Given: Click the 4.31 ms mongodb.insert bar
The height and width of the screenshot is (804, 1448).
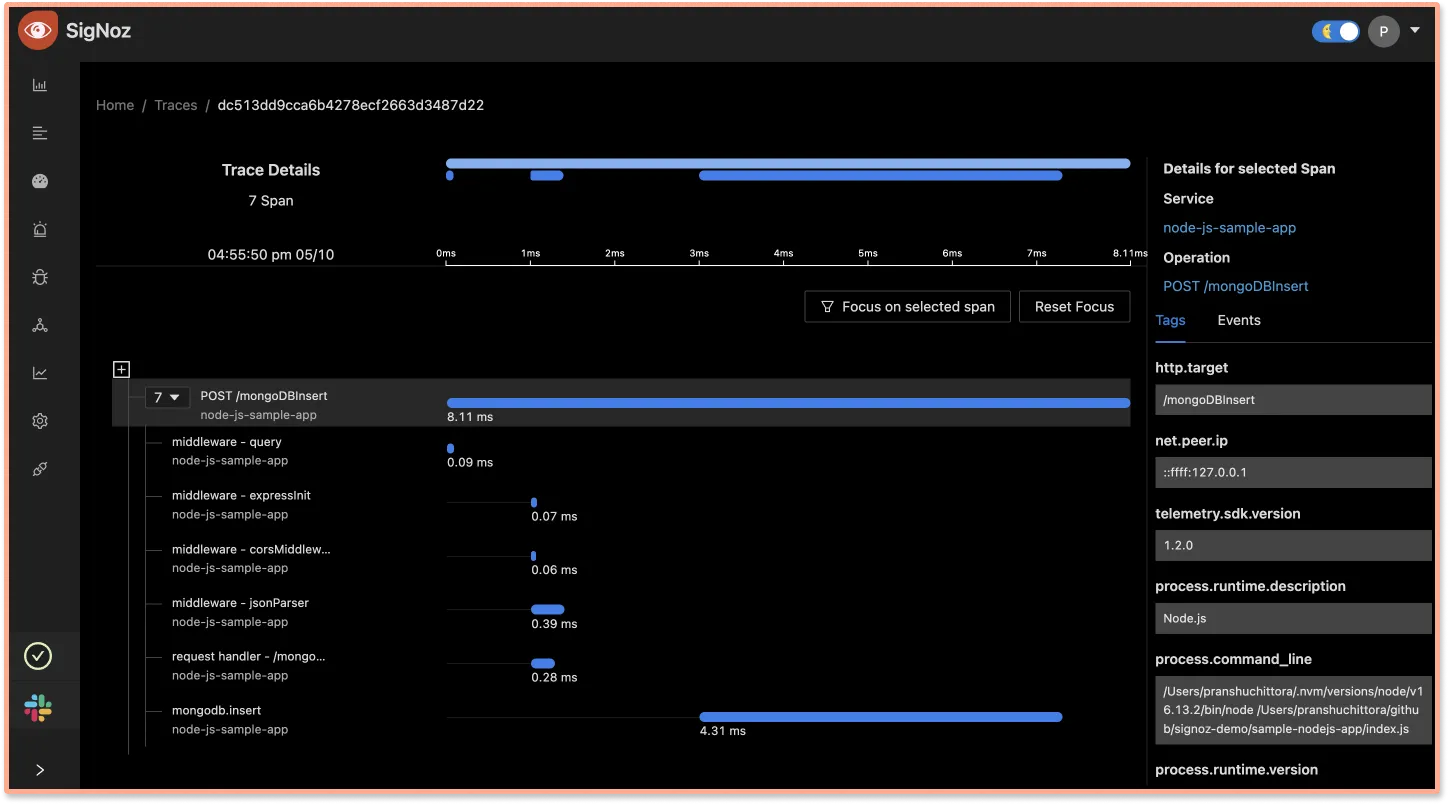Looking at the screenshot, I should [x=880, y=717].
